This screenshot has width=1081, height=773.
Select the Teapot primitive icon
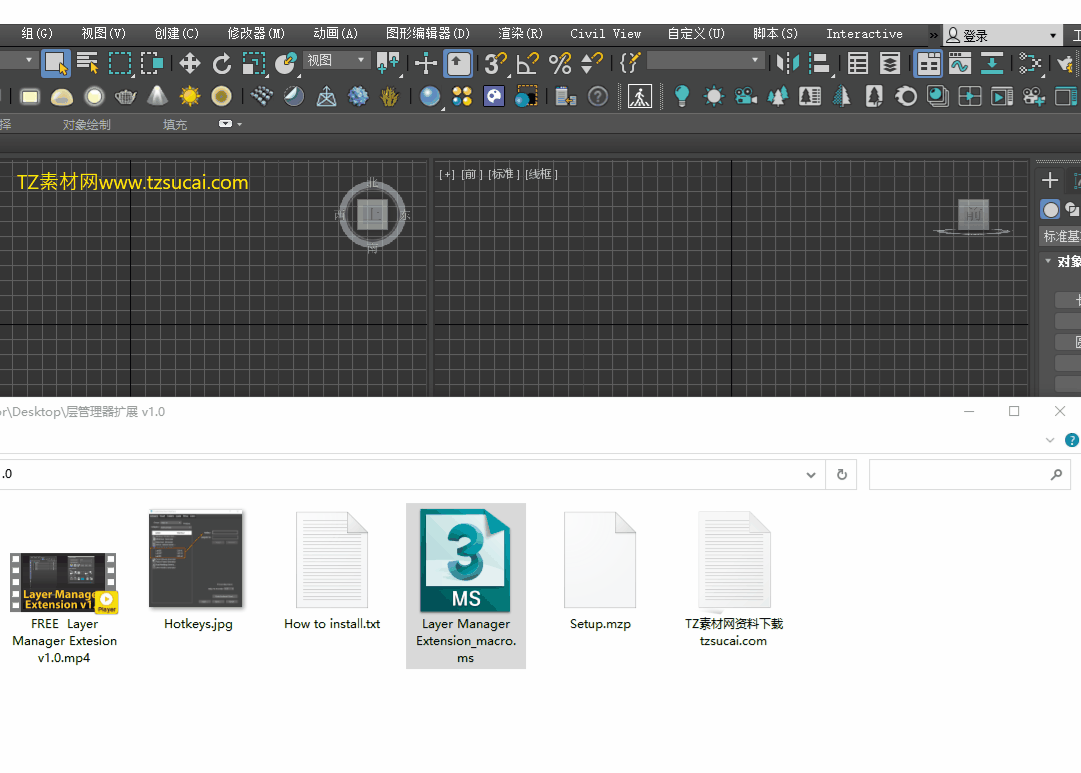click(126, 96)
